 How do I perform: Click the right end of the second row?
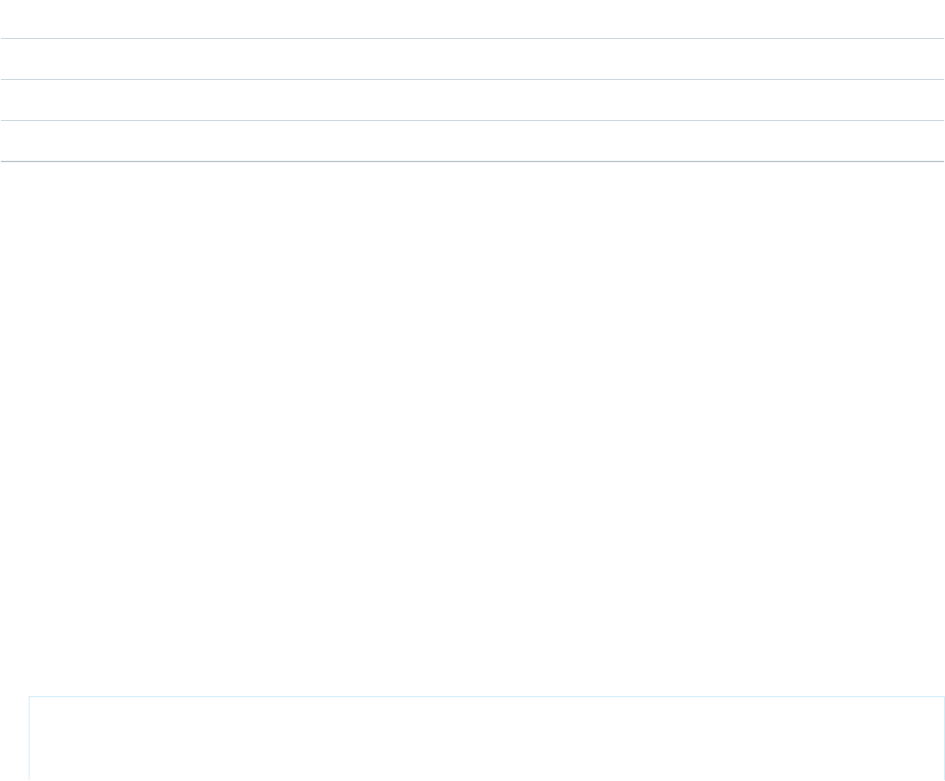[x=928, y=59]
